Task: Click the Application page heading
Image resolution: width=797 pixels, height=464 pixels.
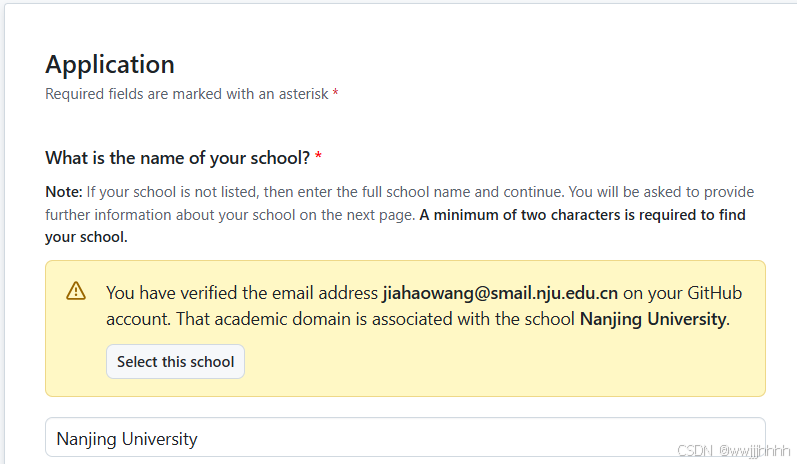Action: click(110, 65)
